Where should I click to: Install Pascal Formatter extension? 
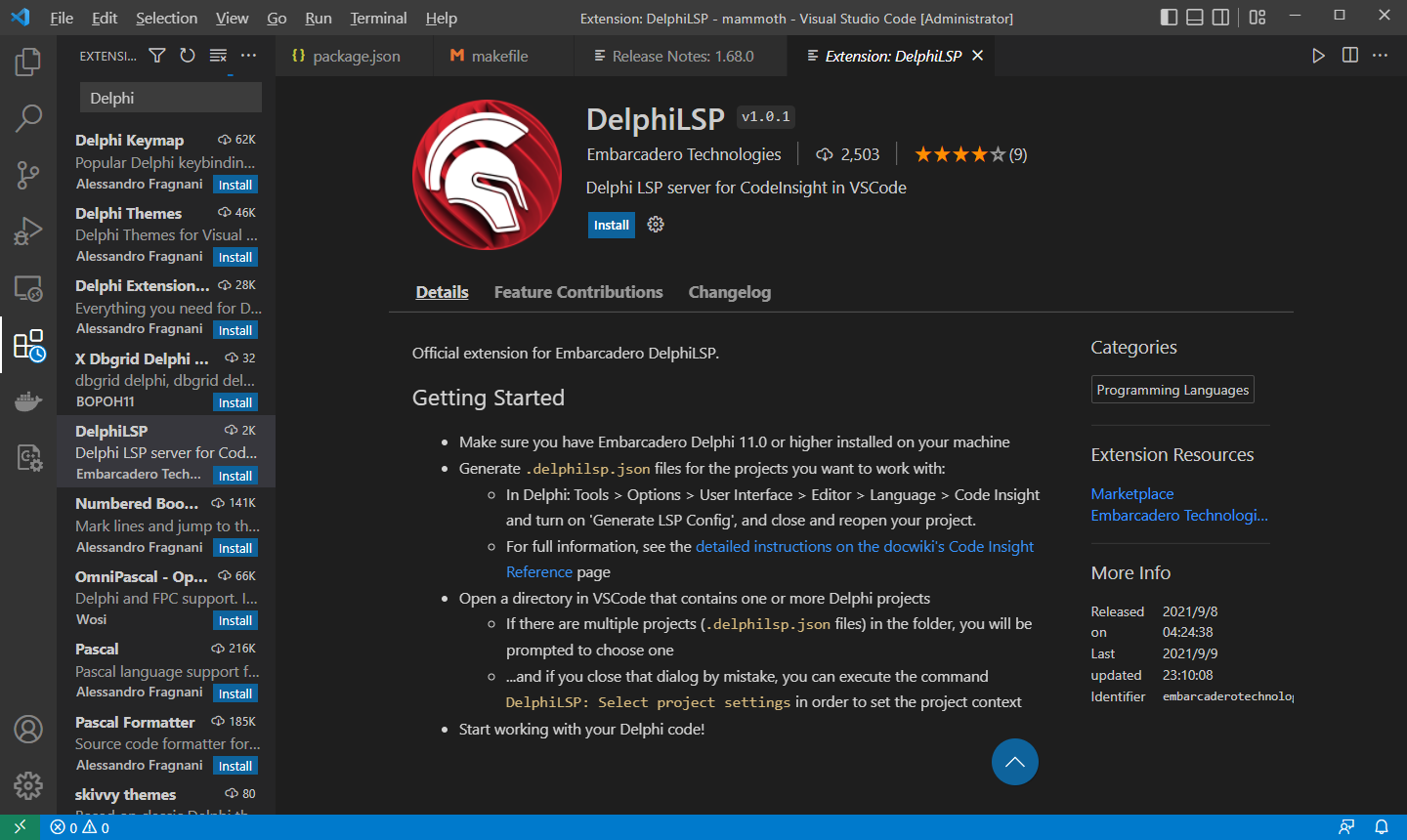tap(235, 766)
